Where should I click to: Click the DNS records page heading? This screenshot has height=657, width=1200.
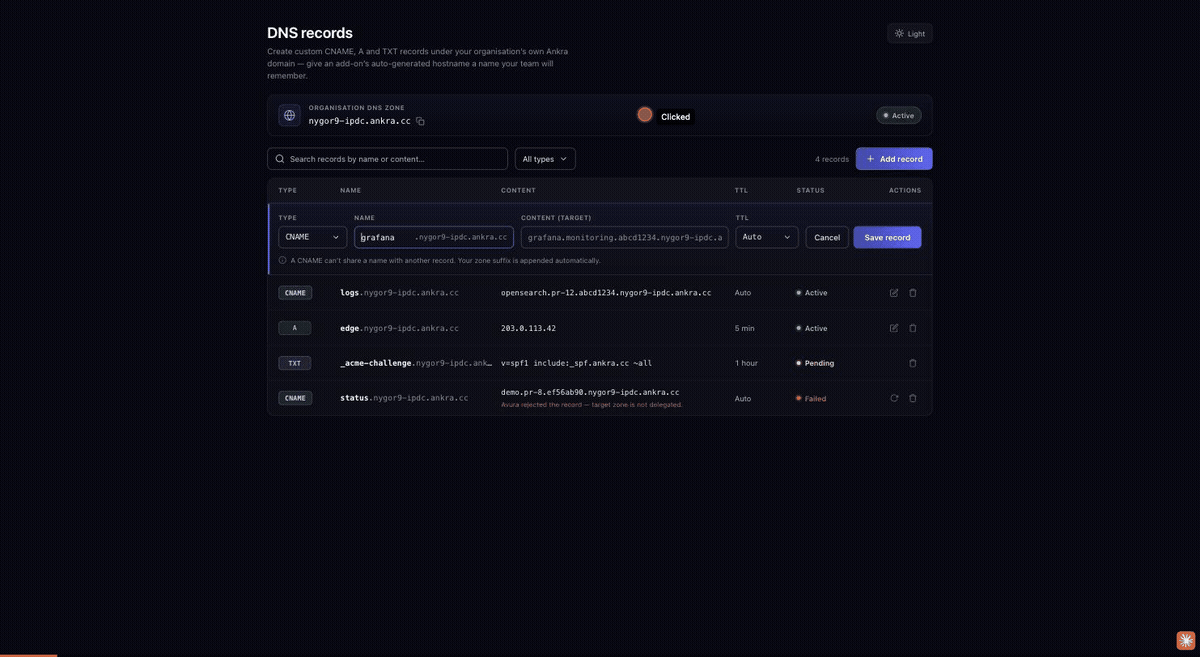pyautogui.click(x=310, y=33)
